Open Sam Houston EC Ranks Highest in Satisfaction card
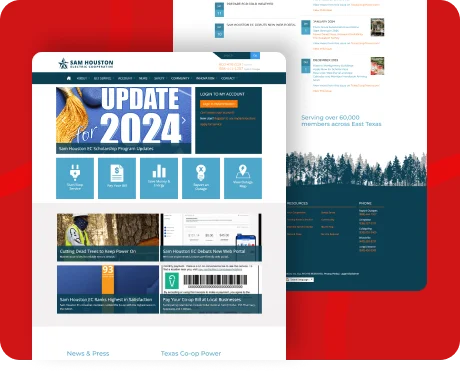460x374 pixels. 108,289
